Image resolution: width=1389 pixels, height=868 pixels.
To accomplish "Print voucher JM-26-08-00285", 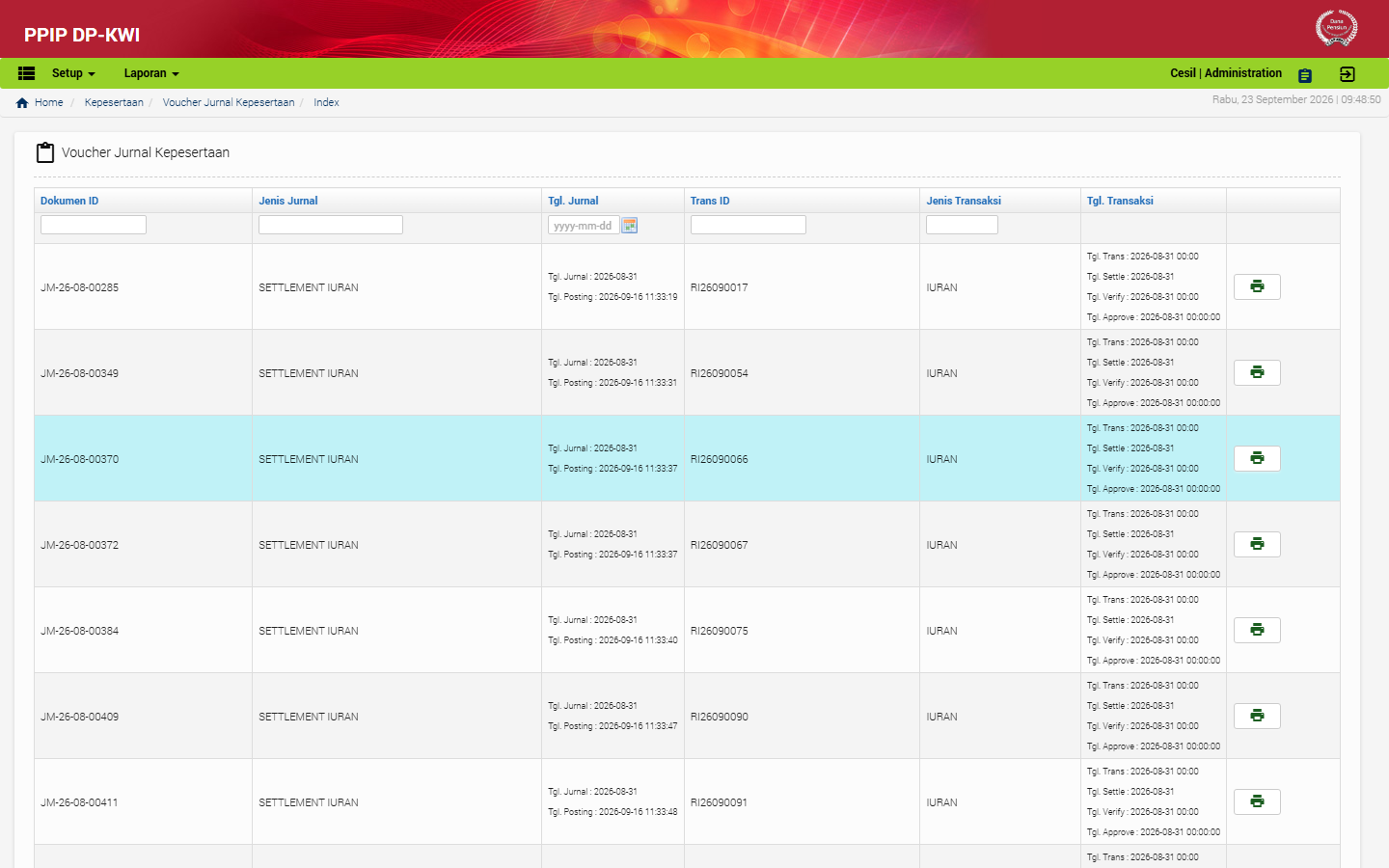I will pos(1257,286).
